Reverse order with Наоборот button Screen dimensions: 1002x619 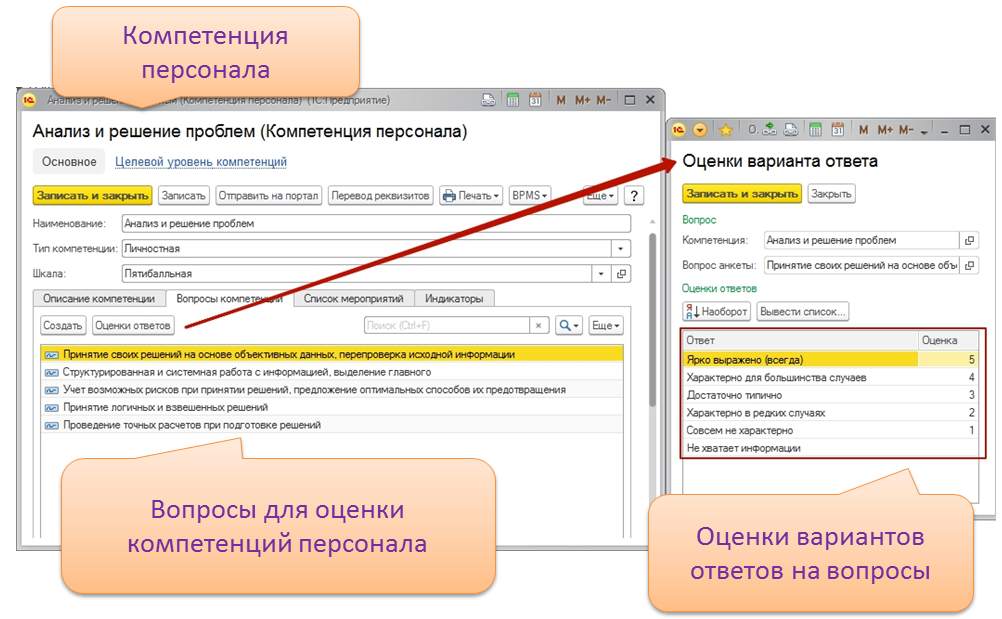pyautogui.click(x=715, y=312)
